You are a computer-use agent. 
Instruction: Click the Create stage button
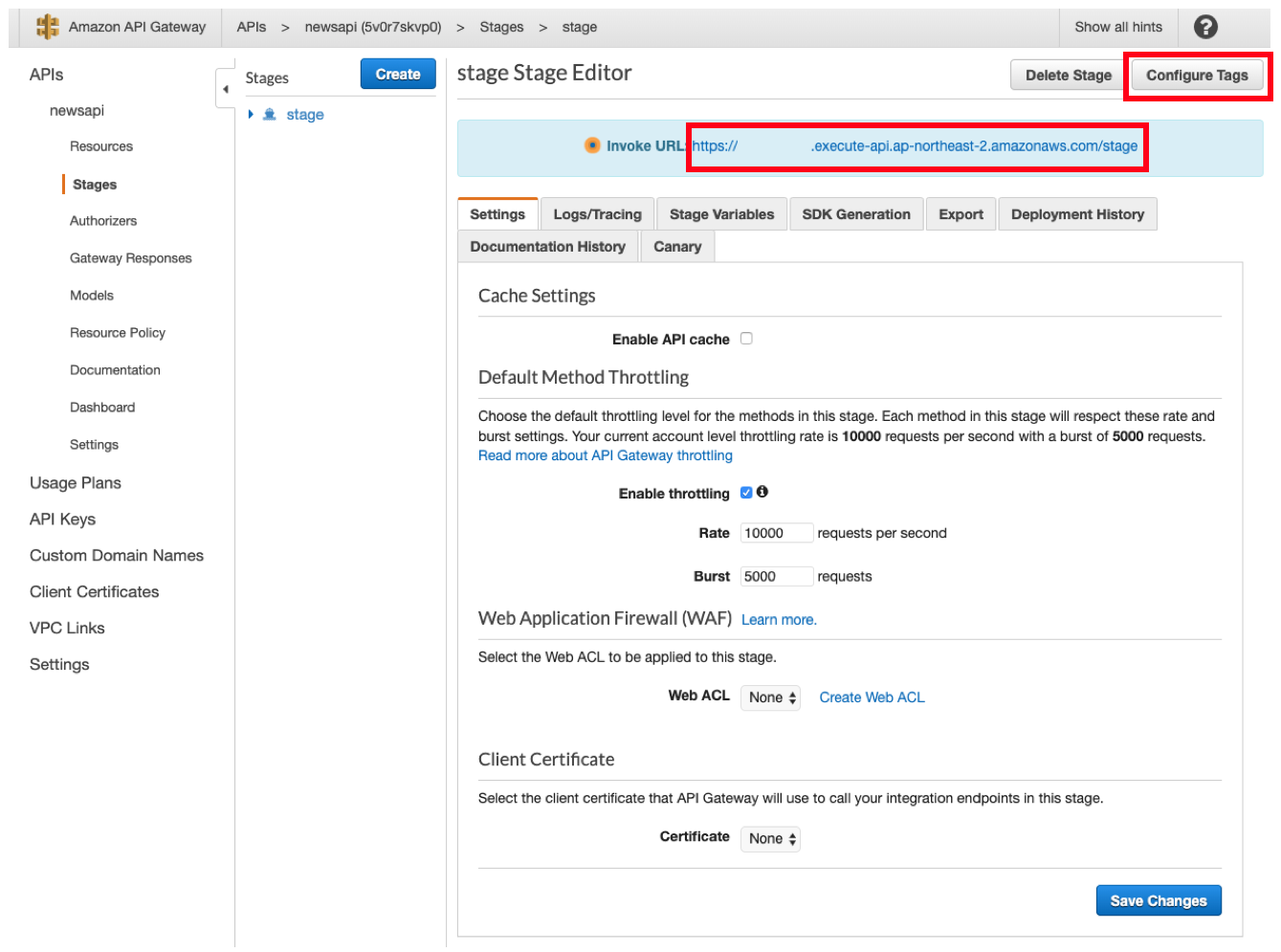coord(398,74)
